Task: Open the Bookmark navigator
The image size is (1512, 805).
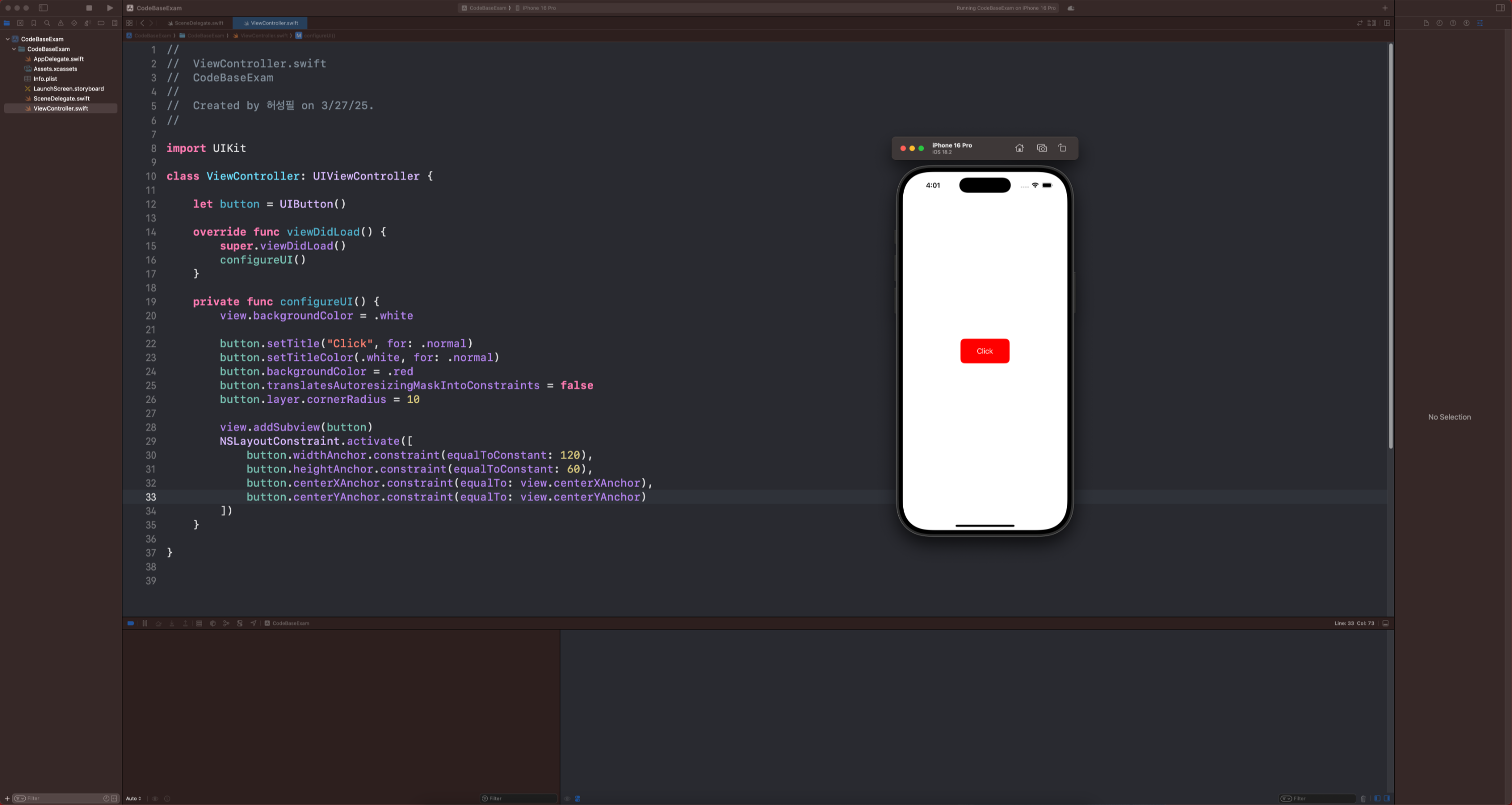Action: pos(34,24)
